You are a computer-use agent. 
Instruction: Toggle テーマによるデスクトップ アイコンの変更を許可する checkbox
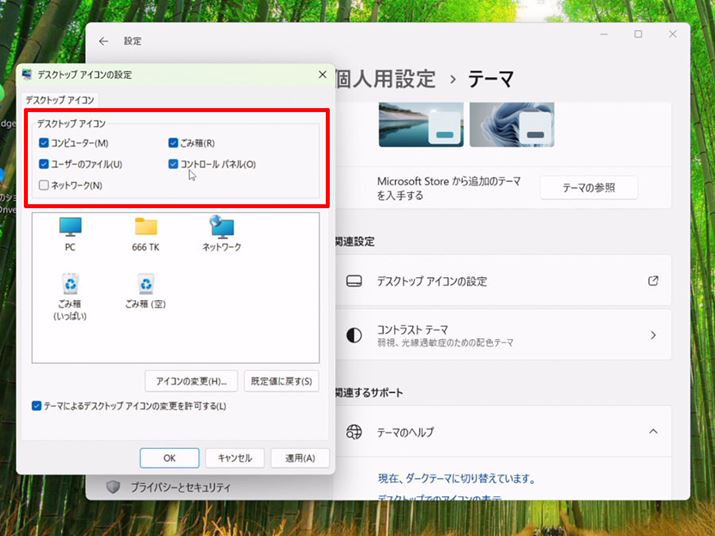[x=37, y=406]
